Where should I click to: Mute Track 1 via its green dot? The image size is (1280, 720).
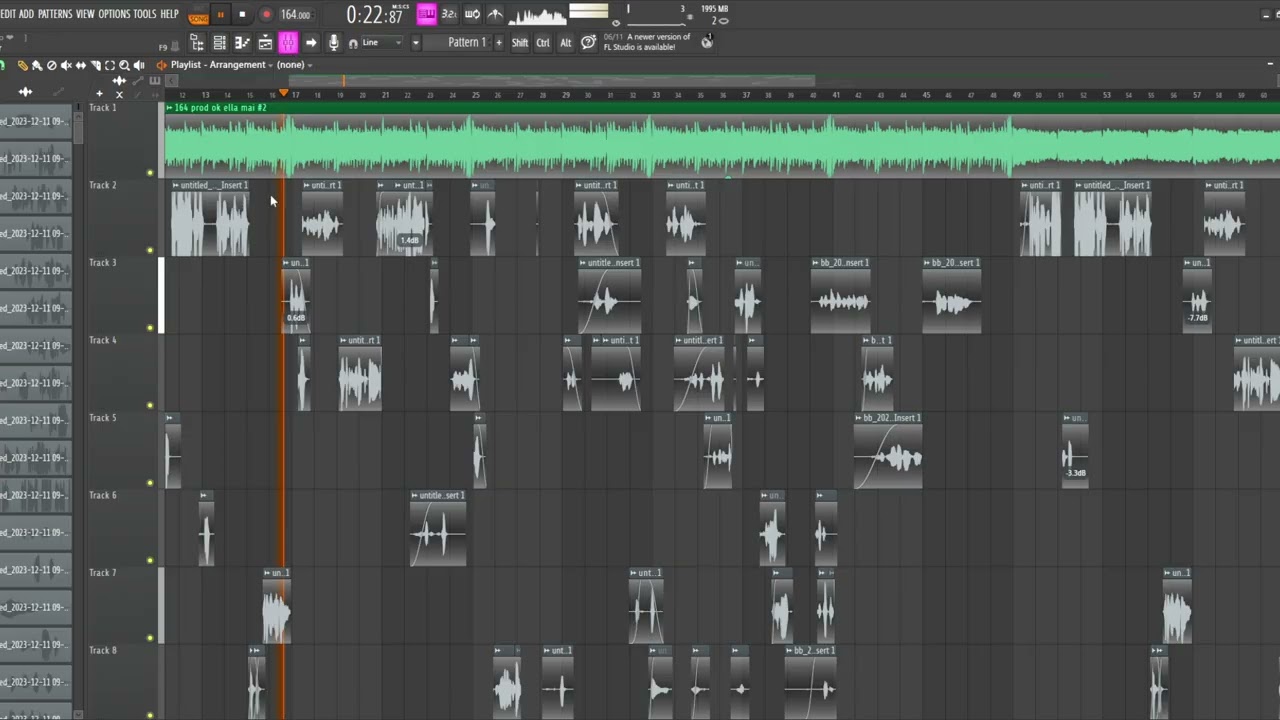150,172
